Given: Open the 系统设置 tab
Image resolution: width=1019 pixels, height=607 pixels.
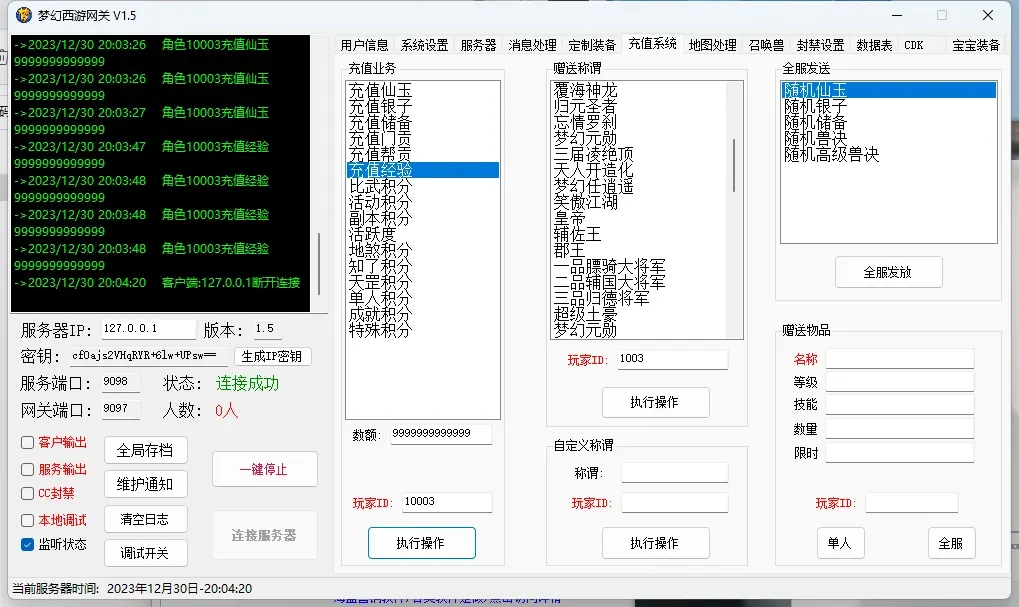Looking at the screenshot, I should (424, 45).
